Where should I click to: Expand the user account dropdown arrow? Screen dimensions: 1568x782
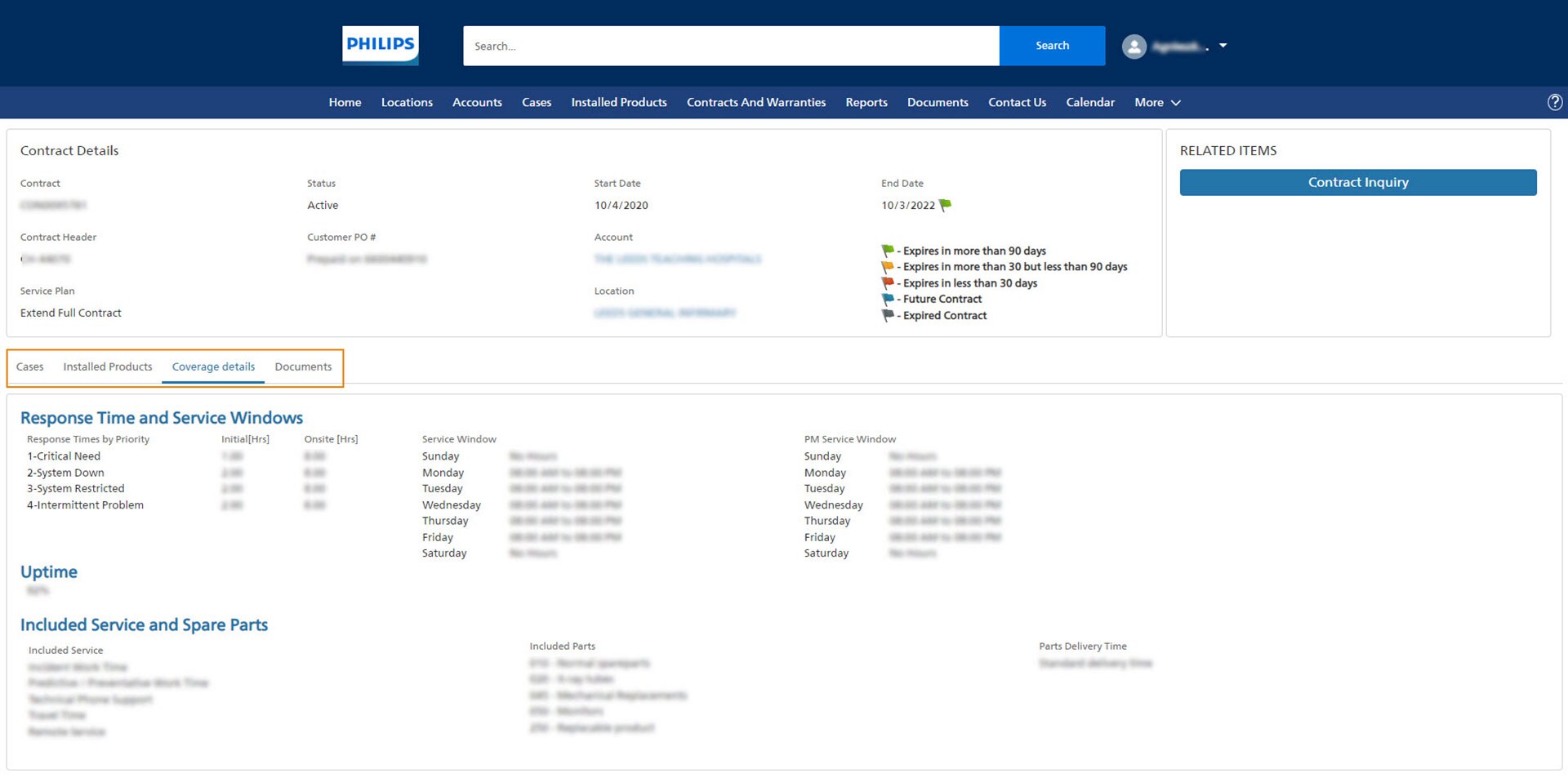click(1223, 46)
